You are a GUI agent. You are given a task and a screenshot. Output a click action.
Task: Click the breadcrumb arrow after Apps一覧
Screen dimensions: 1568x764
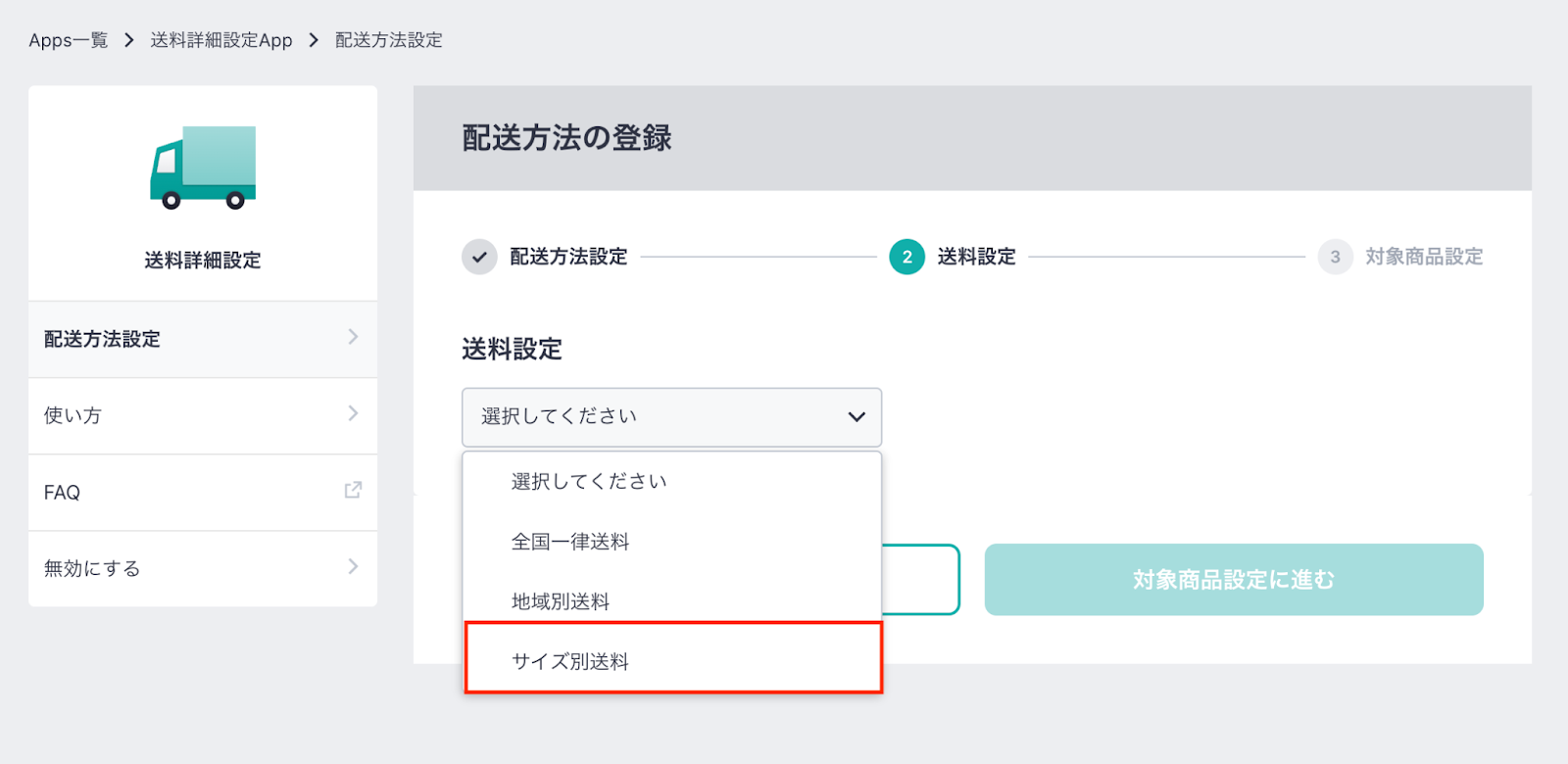pyautogui.click(x=128, y=40)
